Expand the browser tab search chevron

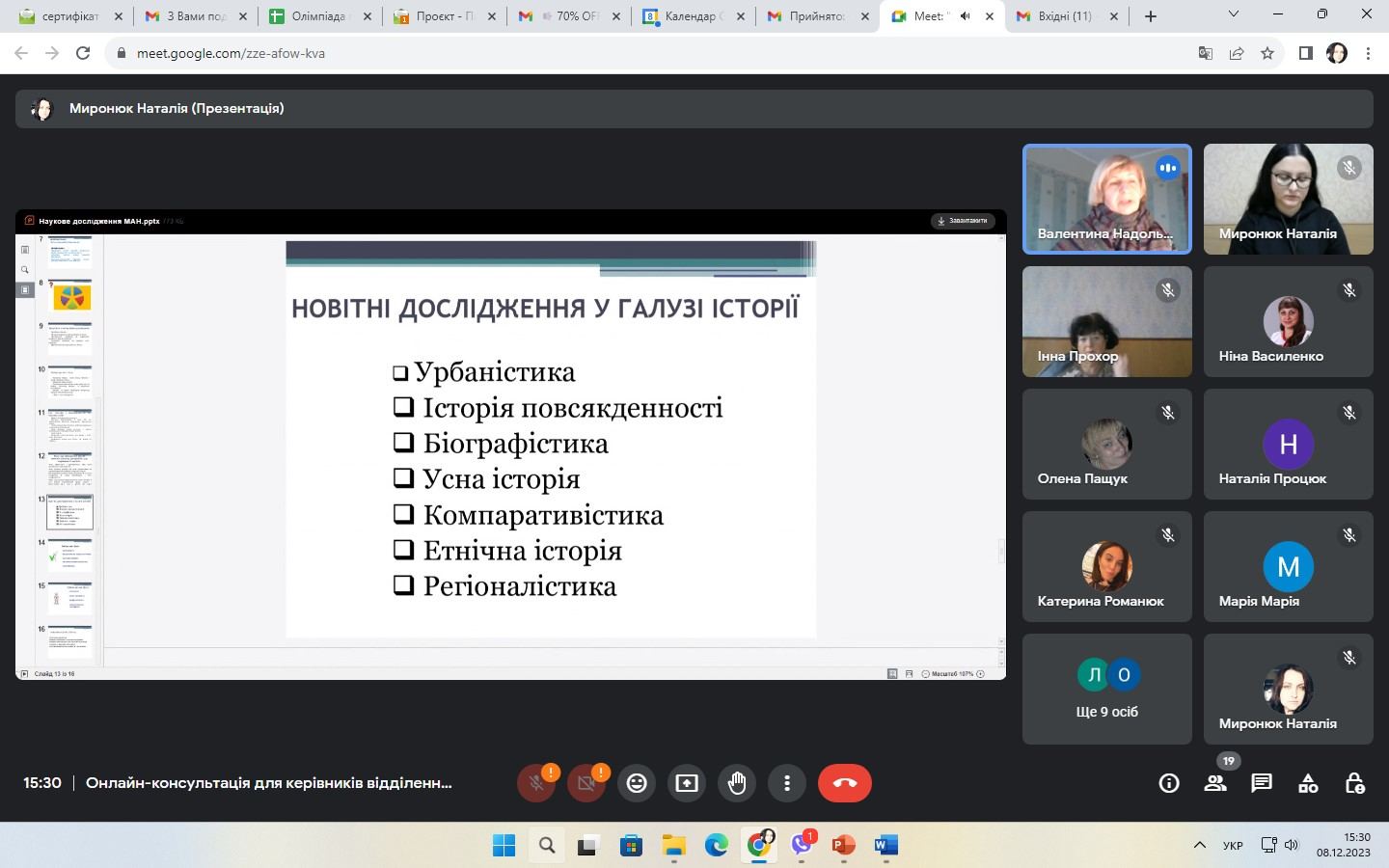(1234, 14)
